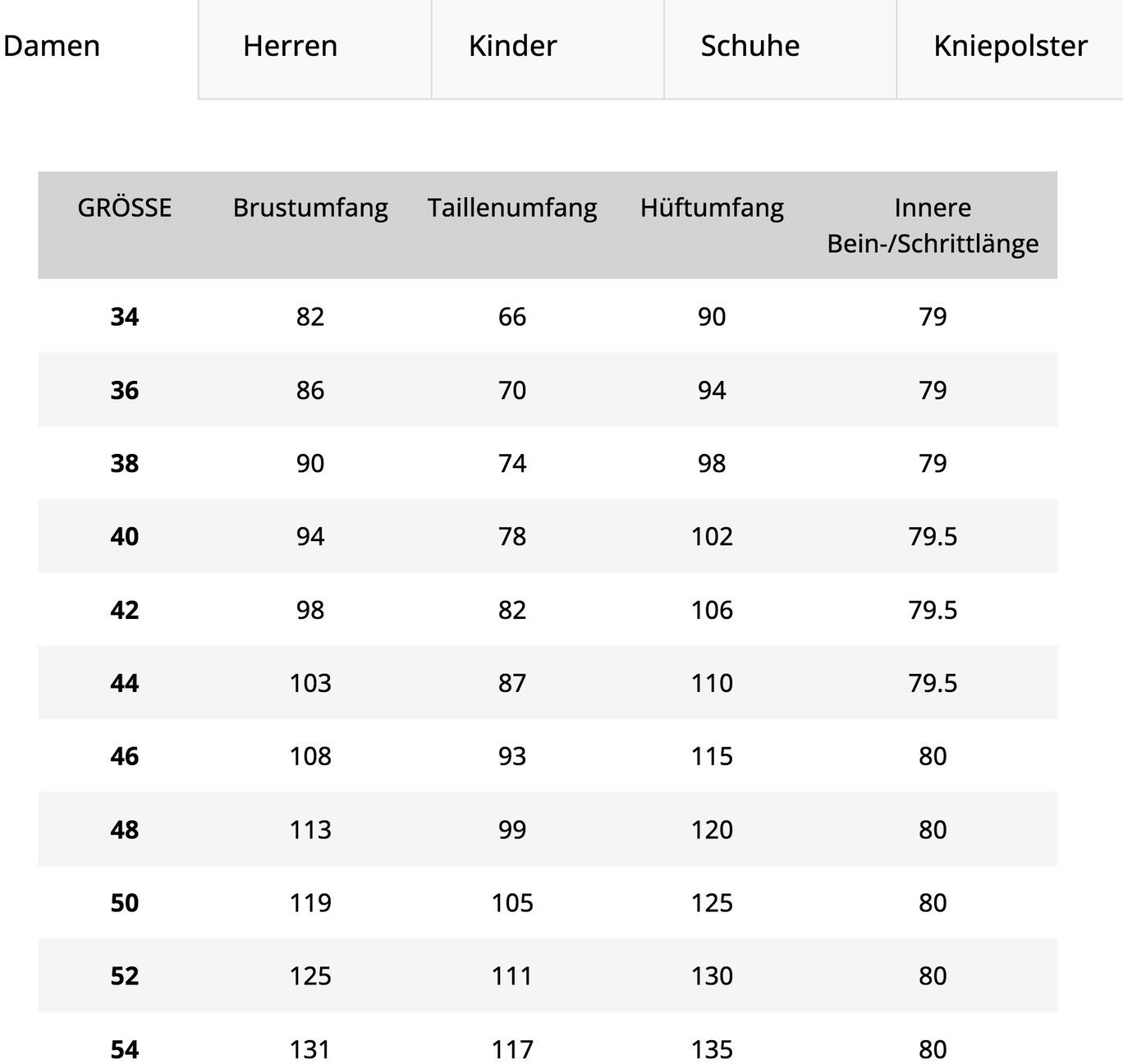Click the Hüftumfang column header
Viewport: 1123px width, 1064px height.
click(712, 208)
